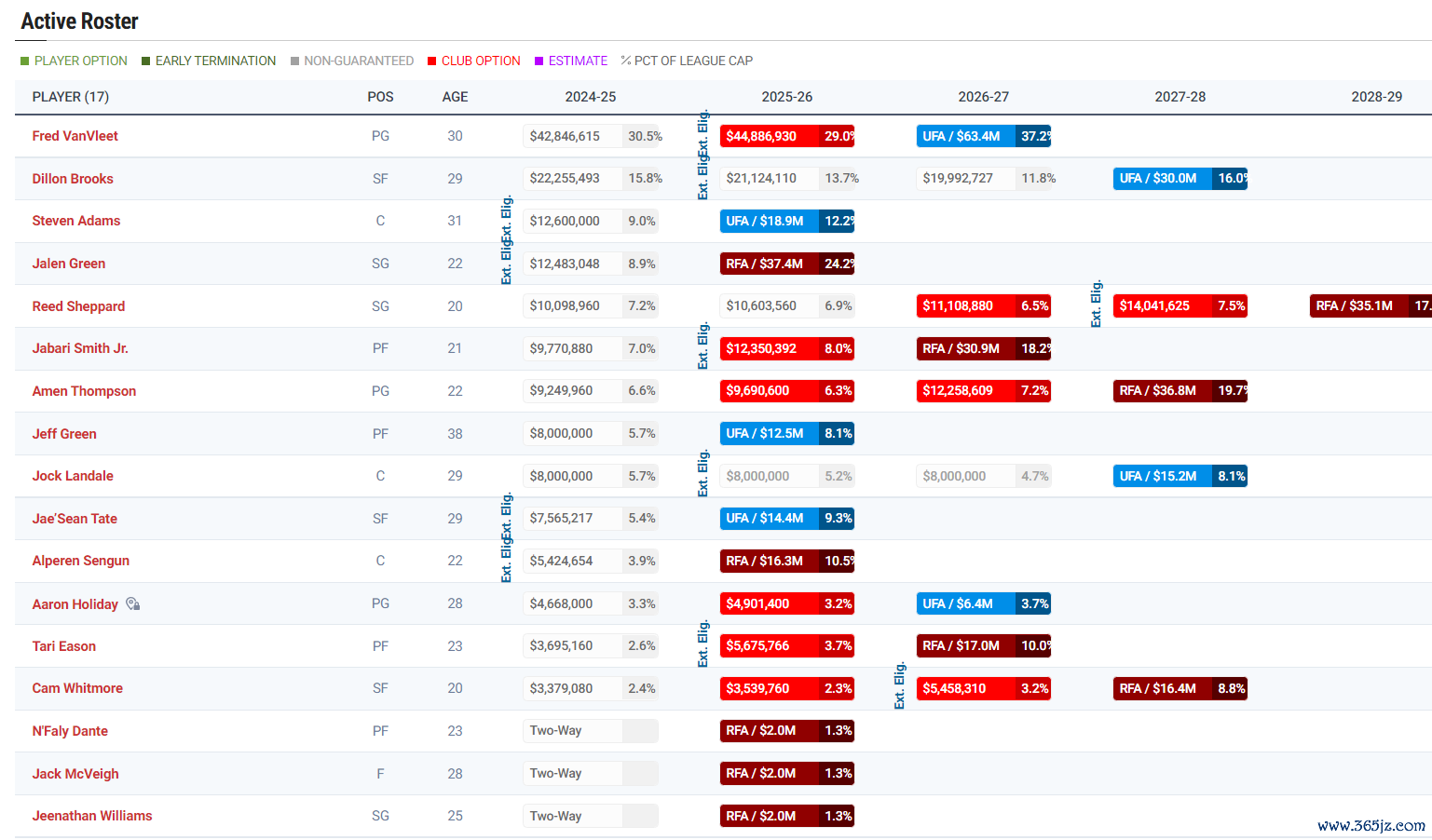Click the 2027-28 column header
This screenshot has height=840, width=1432.
[x=1180, y=97]
